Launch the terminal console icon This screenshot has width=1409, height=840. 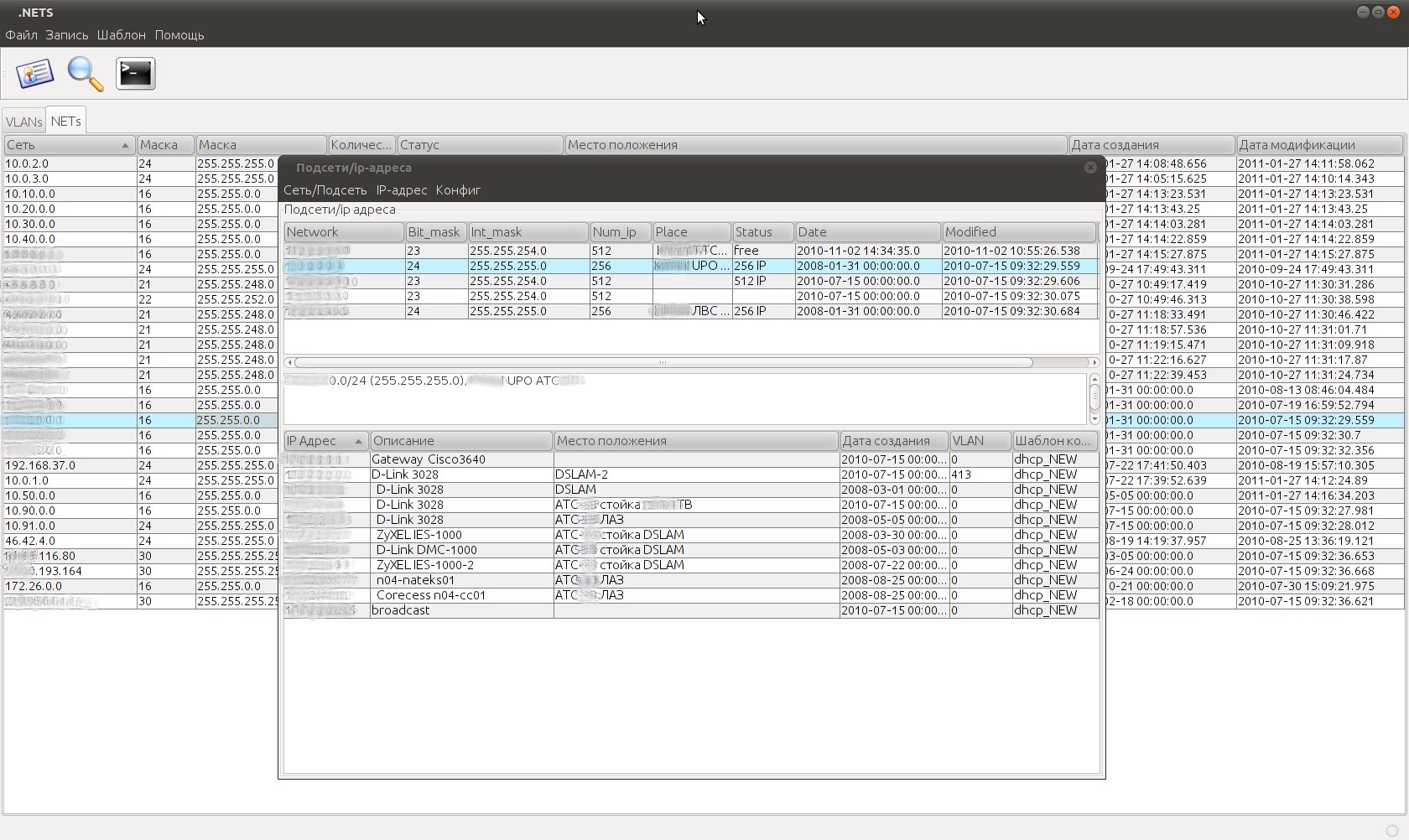[135, 74]
